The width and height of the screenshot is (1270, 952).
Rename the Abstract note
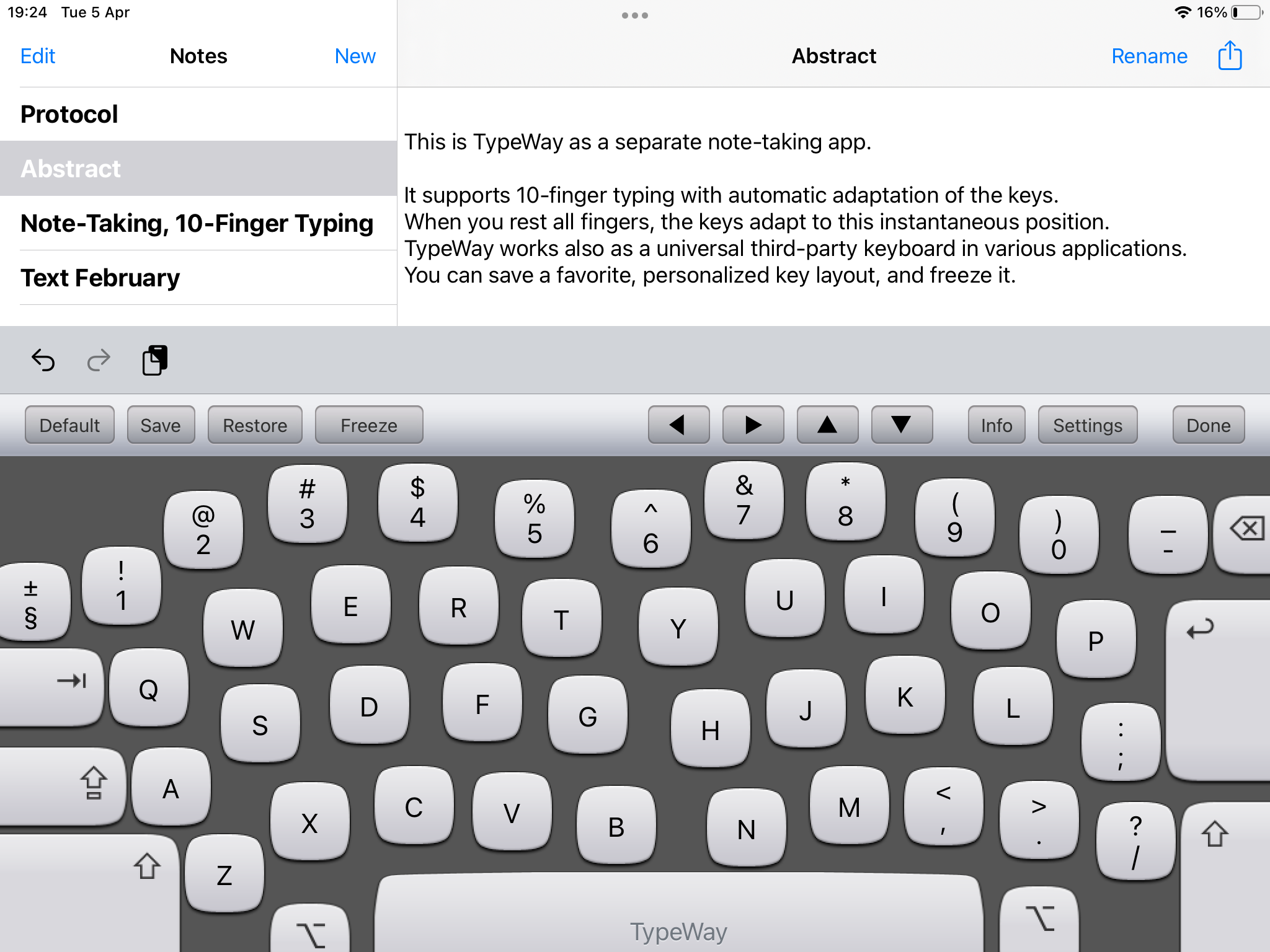[x=1149, y=56]
